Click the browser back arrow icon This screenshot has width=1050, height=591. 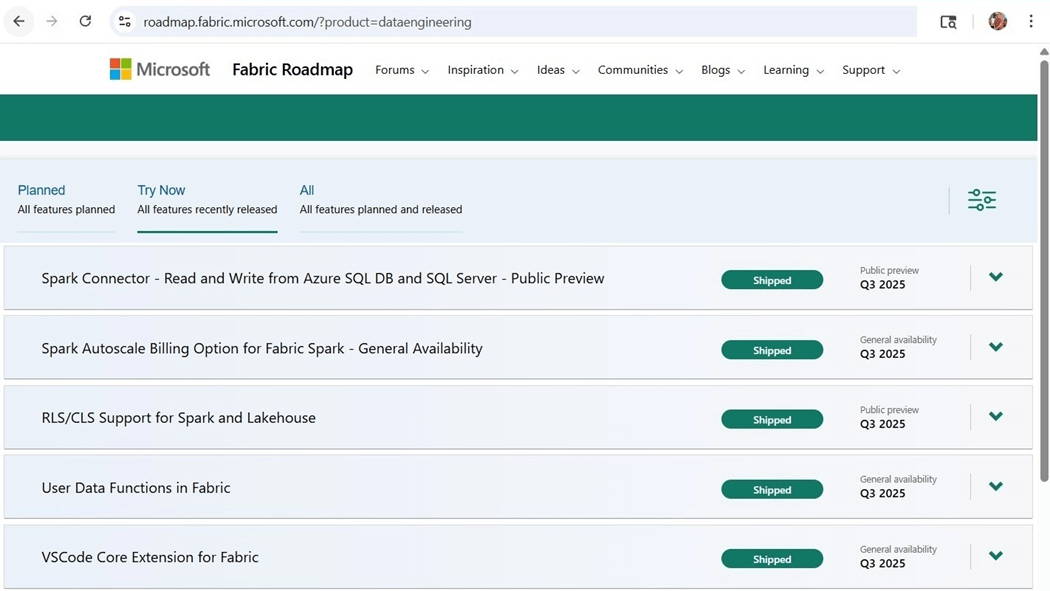(19, 21)
